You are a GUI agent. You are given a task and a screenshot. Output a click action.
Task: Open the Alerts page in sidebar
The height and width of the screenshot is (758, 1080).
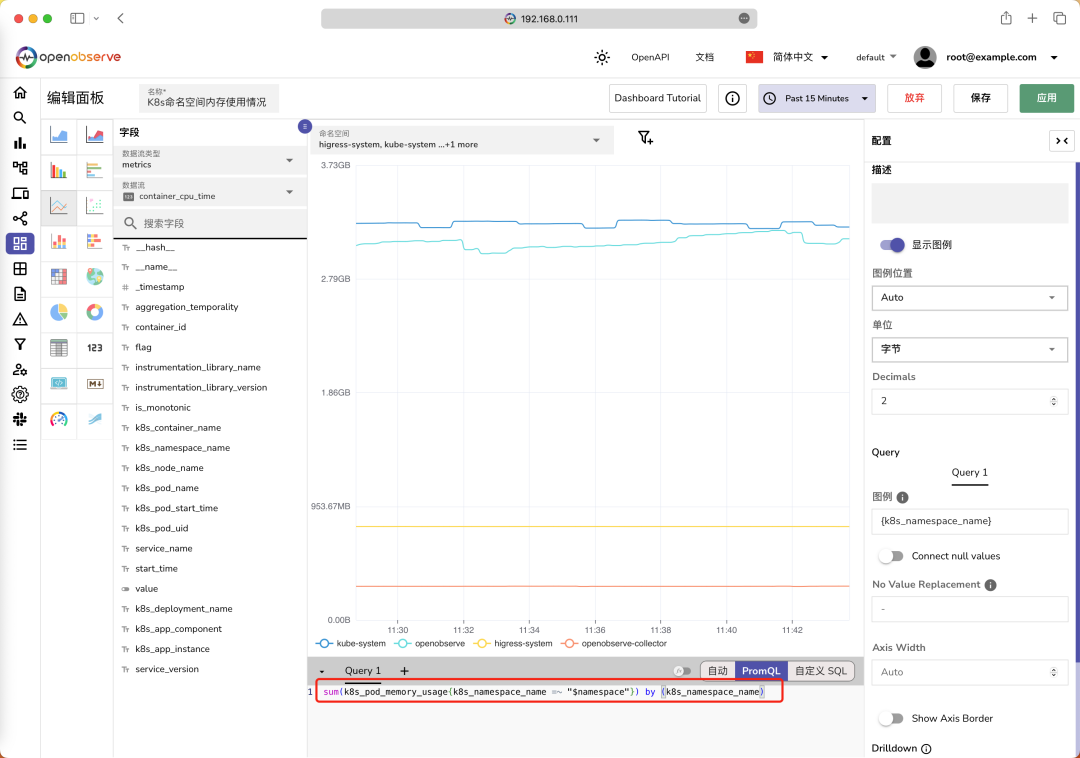[x=20, y=319]
